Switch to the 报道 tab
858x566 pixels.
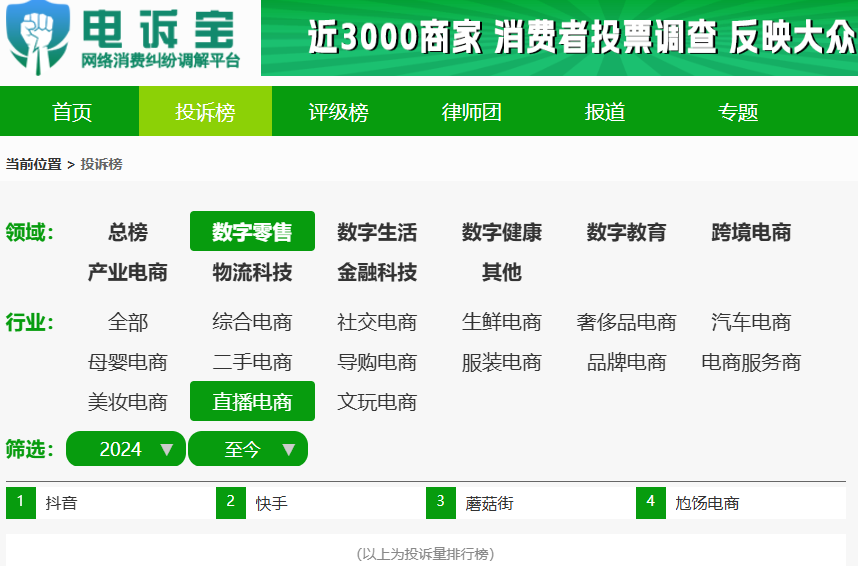(x=605, y=112)
